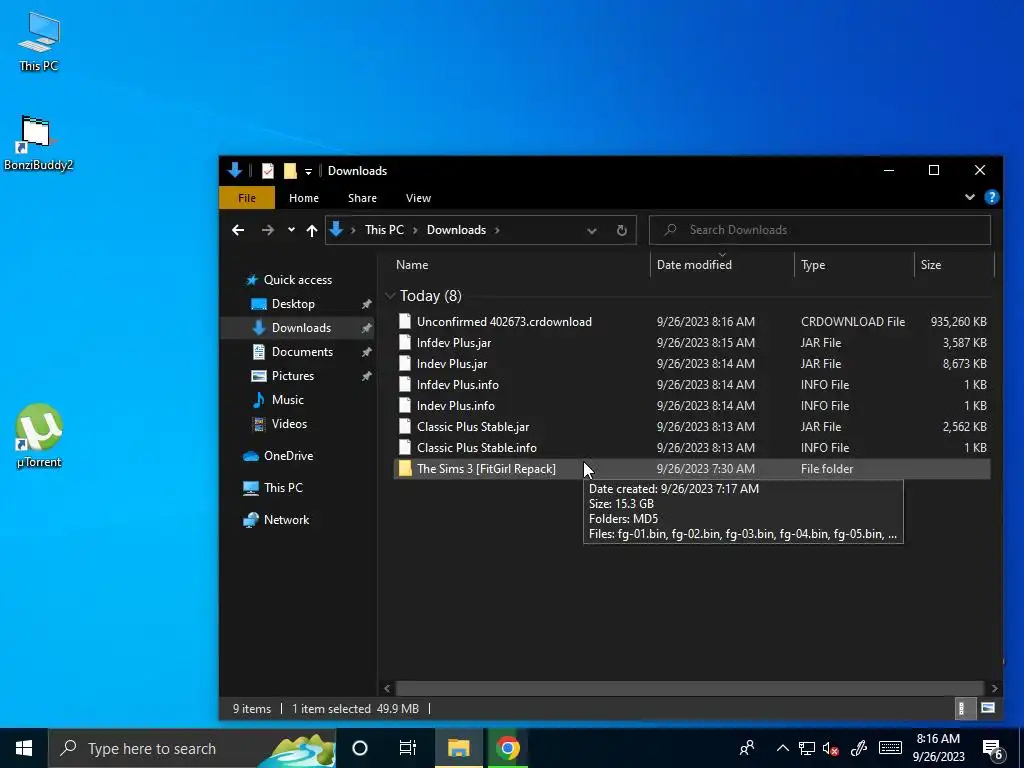Click horizontal scrollbar in file list

tap(690, 688)
